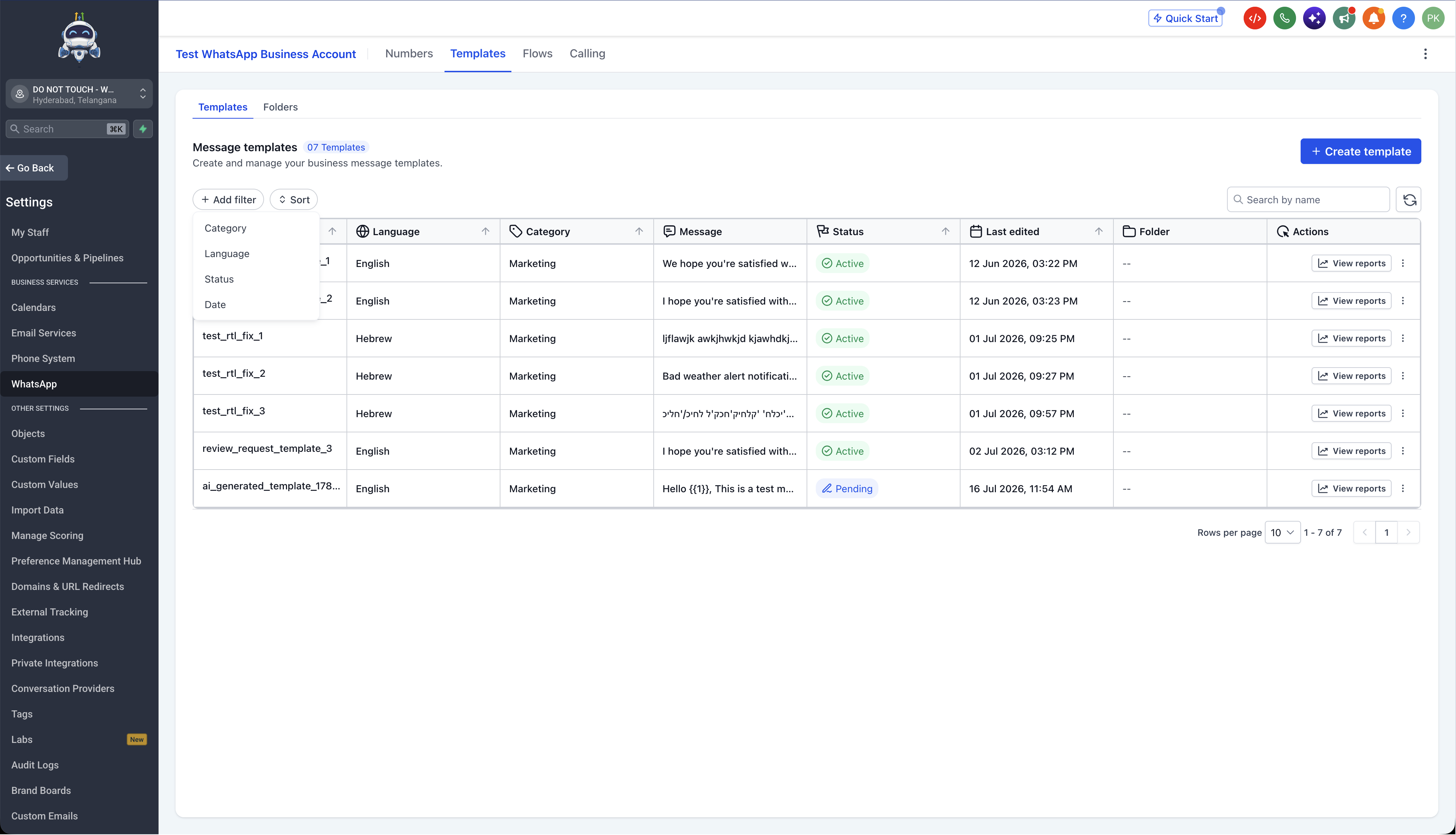Click the Search by name field
This screenshot has height=835, width=1456.
pos(1308,200)
